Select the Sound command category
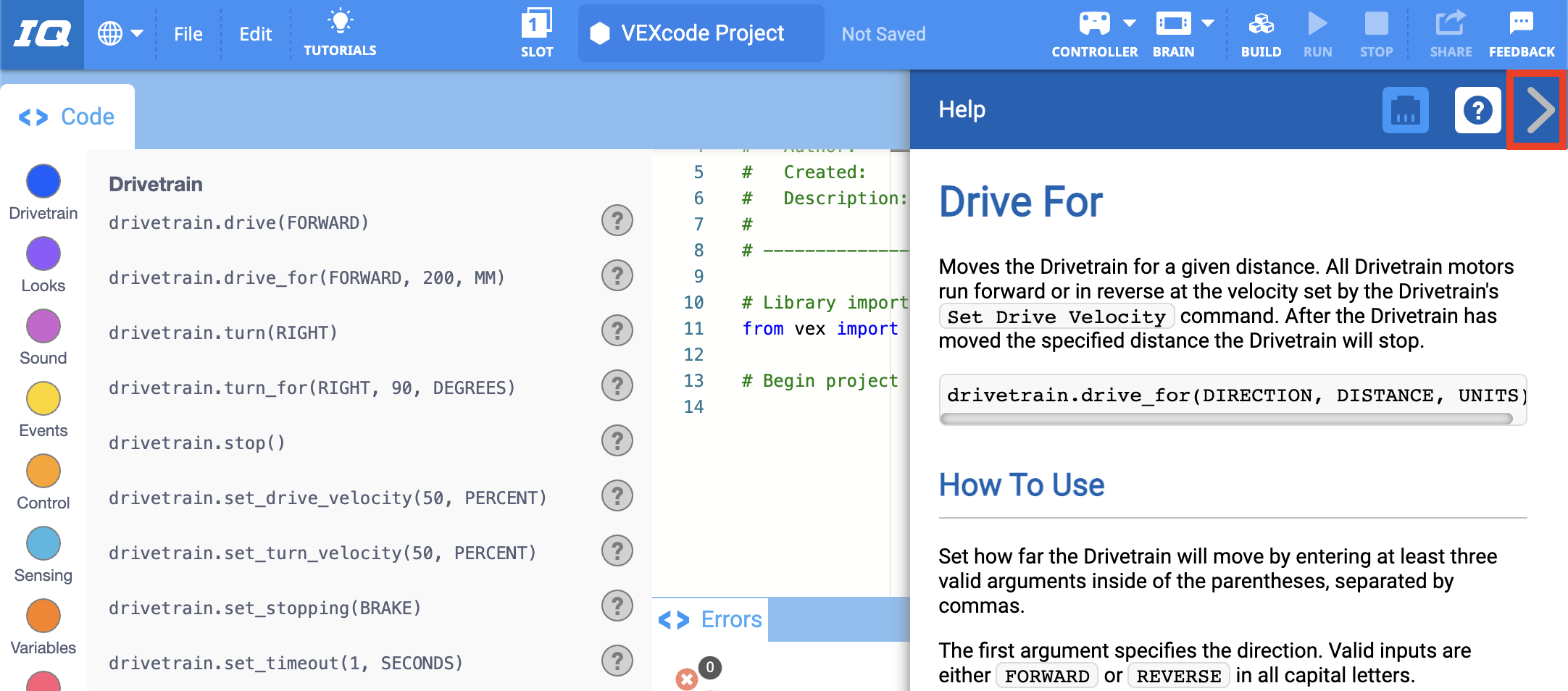Screen dimensions: 1568x691 [x=43, y=326]
